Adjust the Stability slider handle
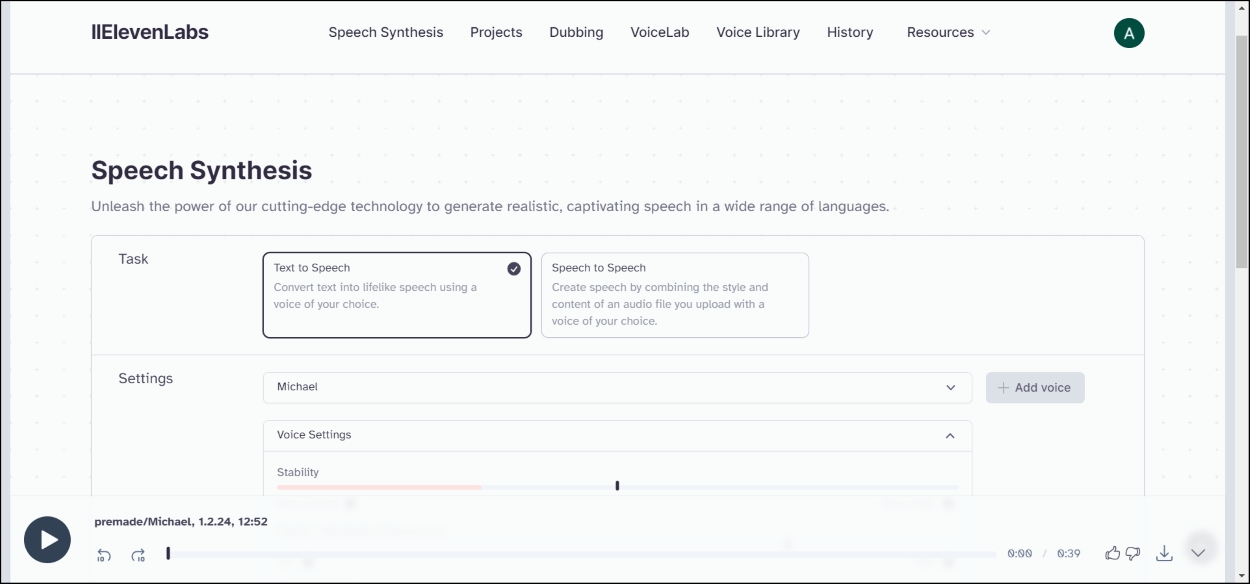This screenshot has width=1250, height=584. tap(617, 485)
